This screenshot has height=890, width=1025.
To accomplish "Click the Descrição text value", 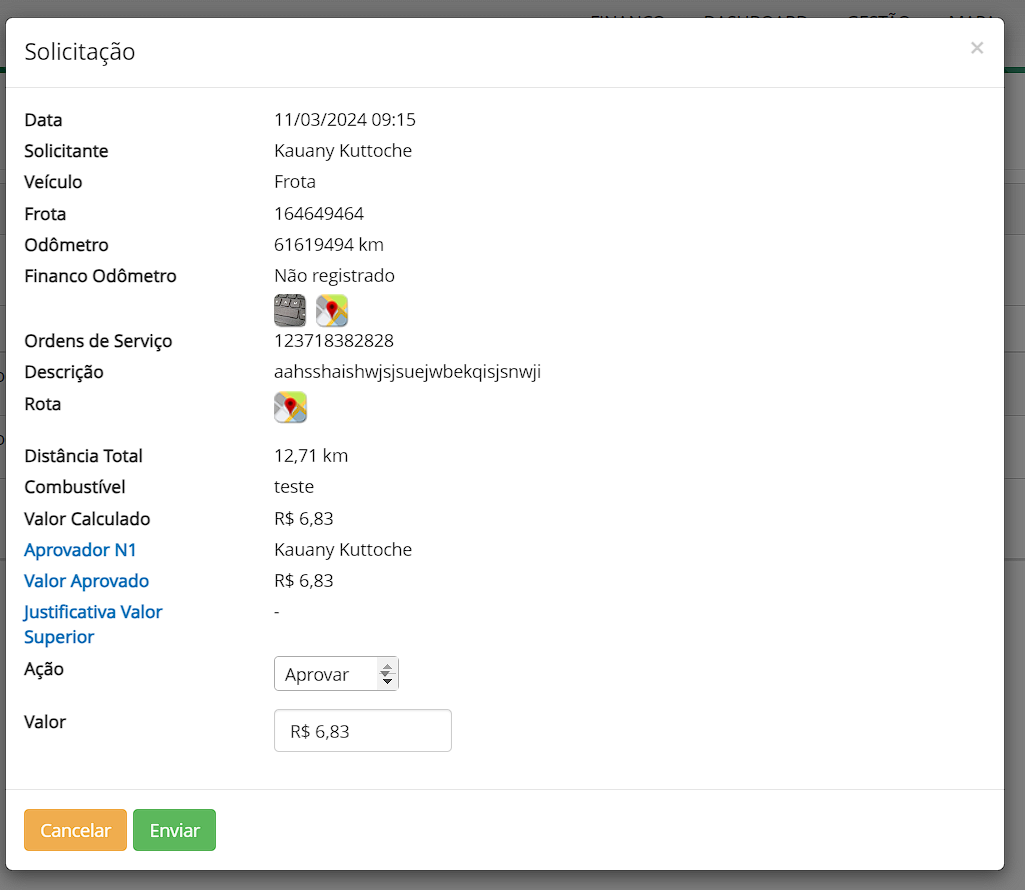I will click(407, 372).
